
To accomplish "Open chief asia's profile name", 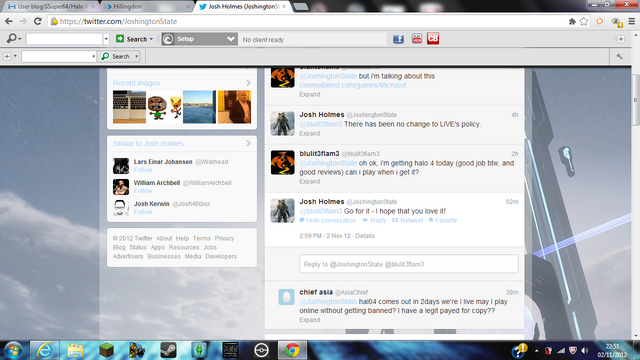I will 316,292.
